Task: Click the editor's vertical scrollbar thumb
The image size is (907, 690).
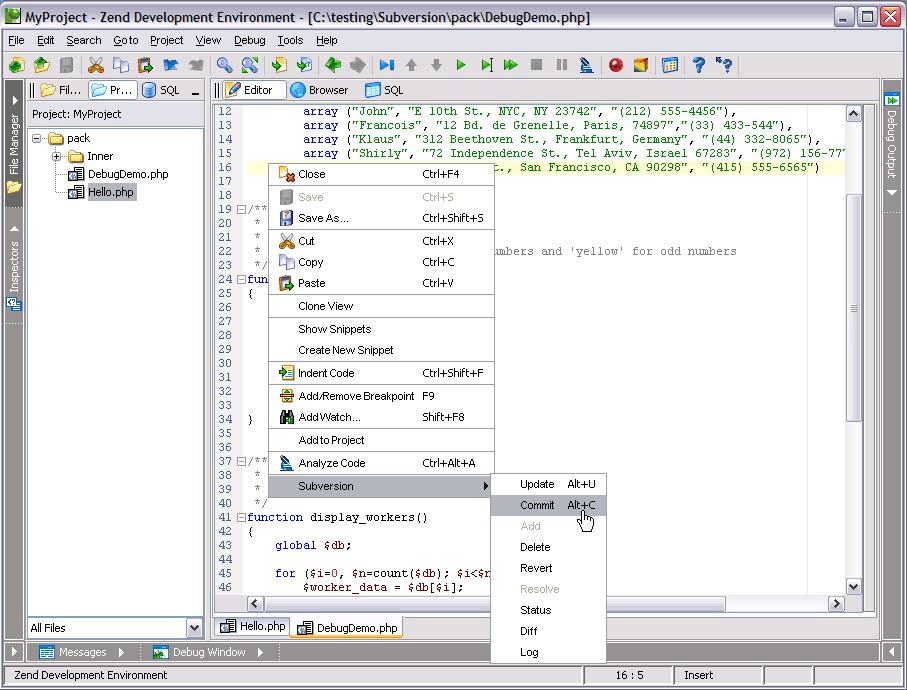Action: 853,308
